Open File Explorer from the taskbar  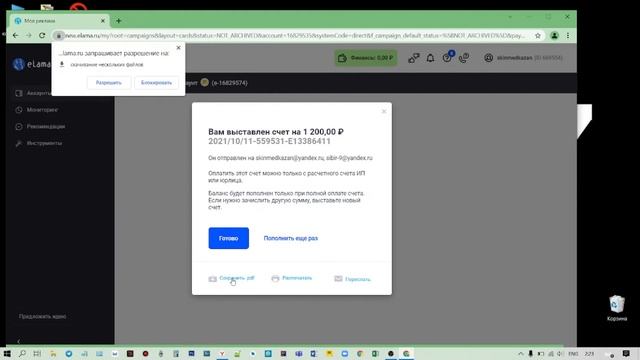[53, 353]
